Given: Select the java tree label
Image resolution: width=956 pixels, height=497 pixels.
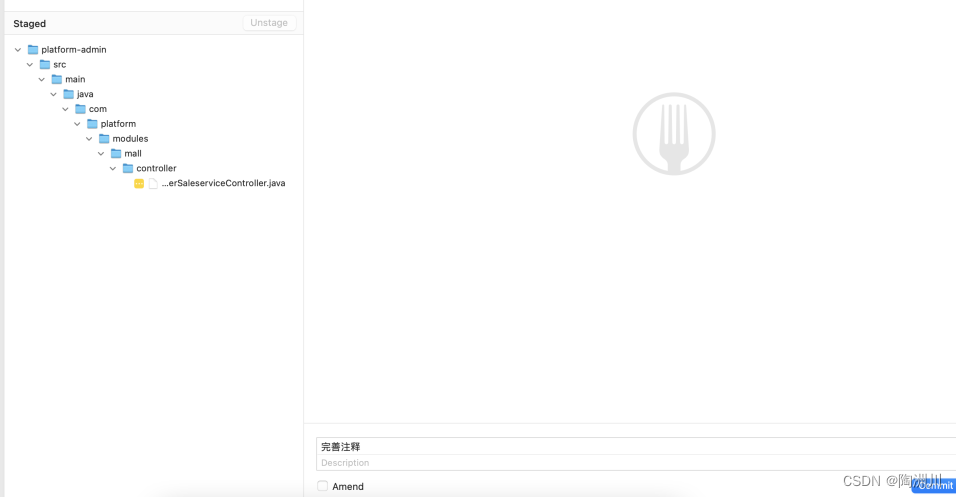Looking at the screenshot, I should [85, 94].
